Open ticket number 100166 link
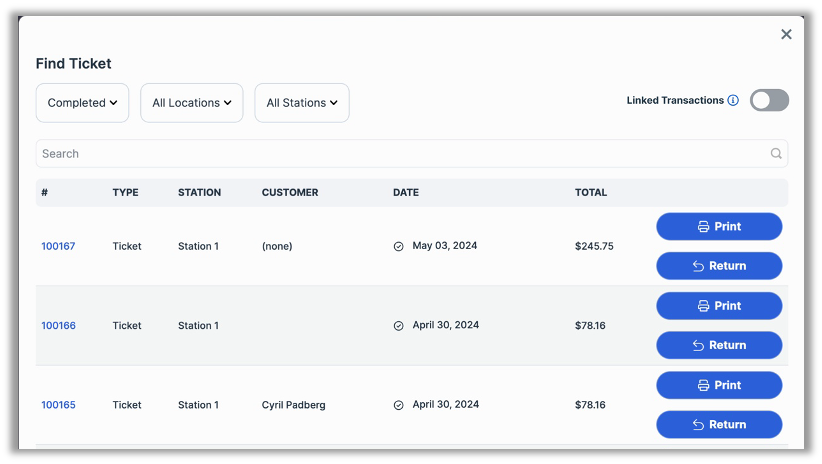 [x=58, y=326]
